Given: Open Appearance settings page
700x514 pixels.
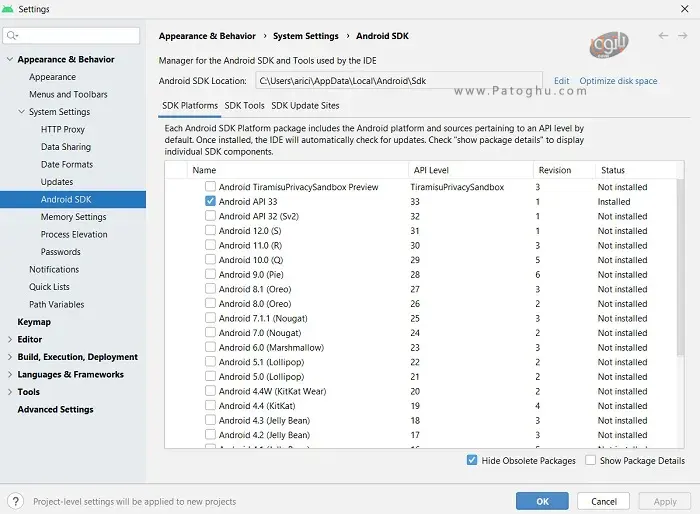Looking at the screenshot, I should [x=52, y=77].
